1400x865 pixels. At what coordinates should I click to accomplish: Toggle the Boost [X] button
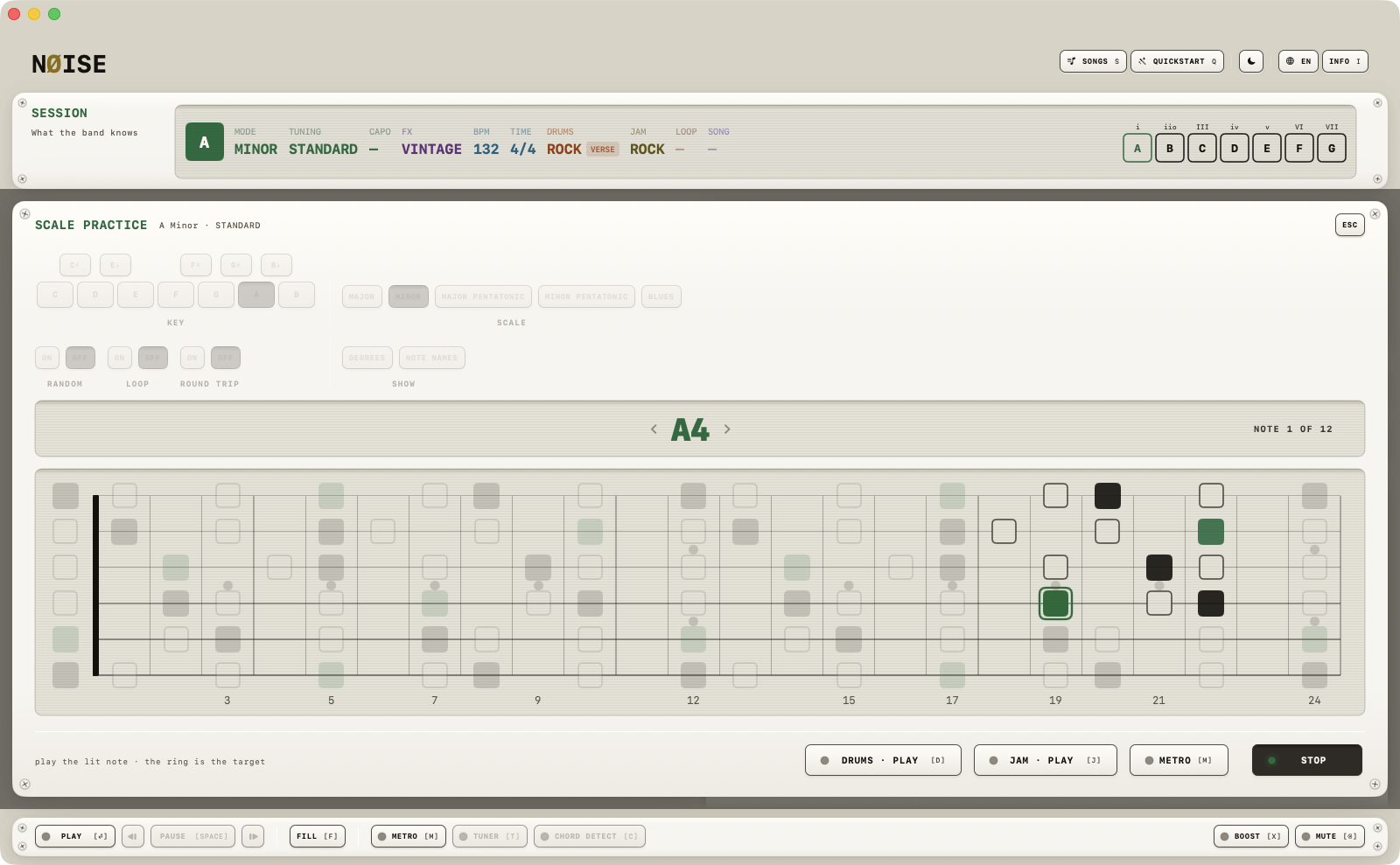click(1251, 836)
